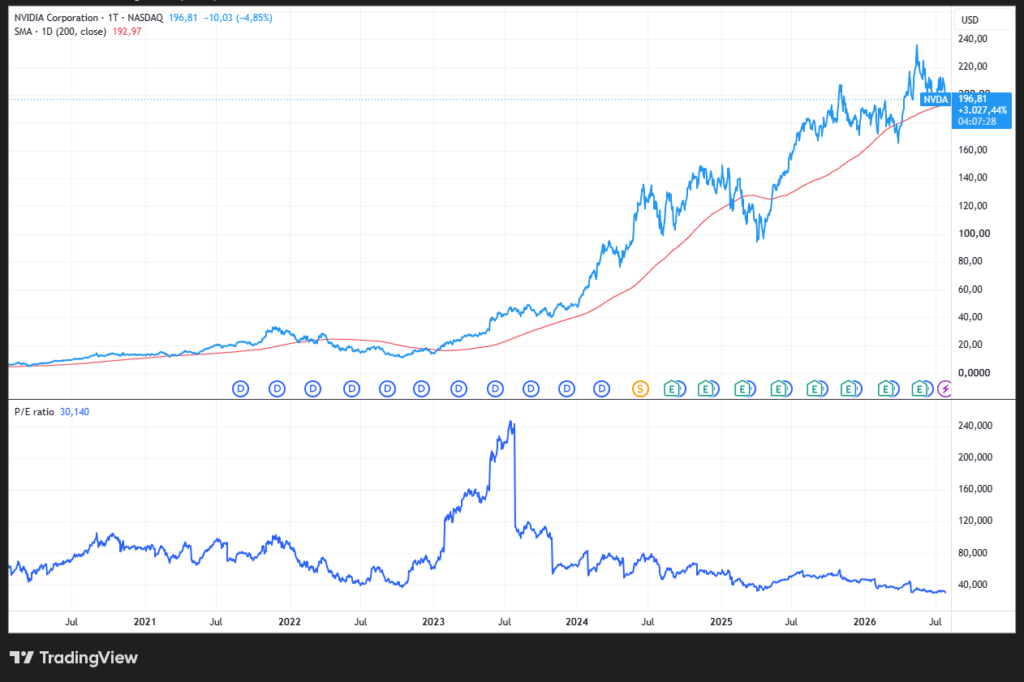Select the SMA 1D (200, close) legend
1024x682 pixels.
click(60, 31)
